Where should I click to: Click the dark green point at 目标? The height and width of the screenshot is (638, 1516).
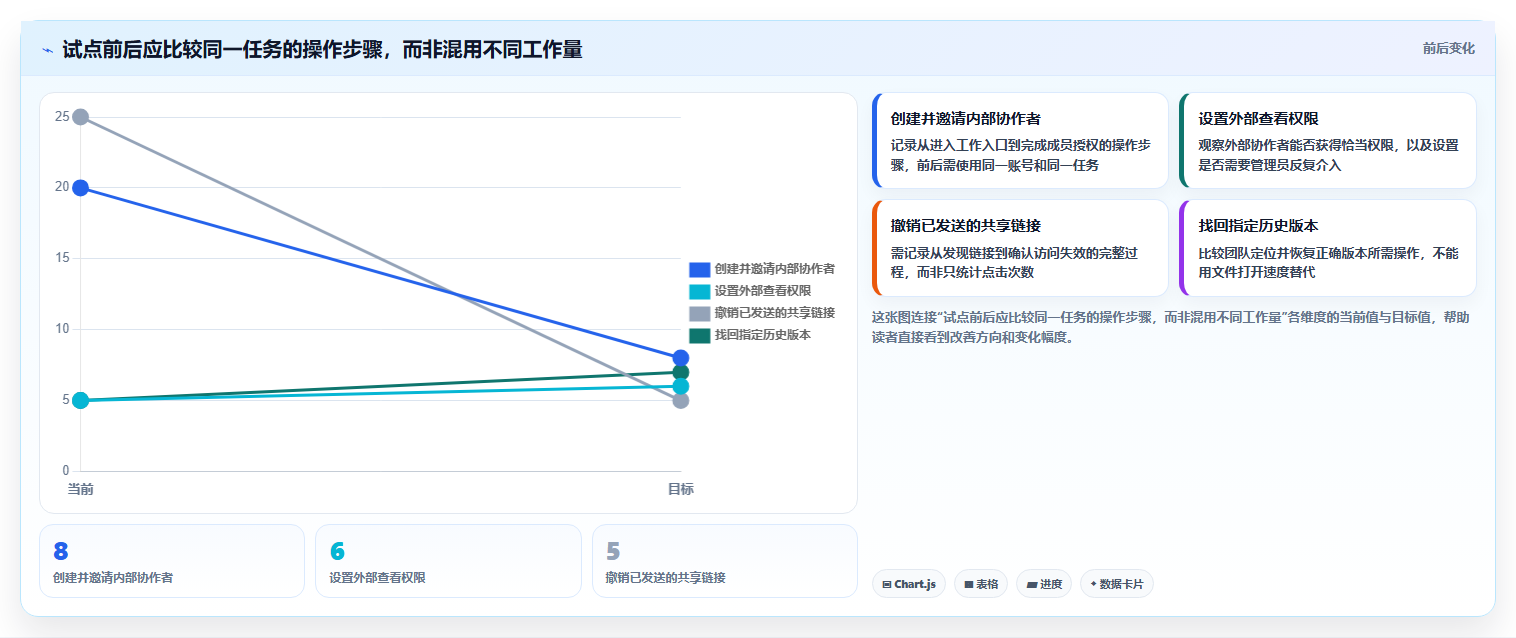pos(681,372)
